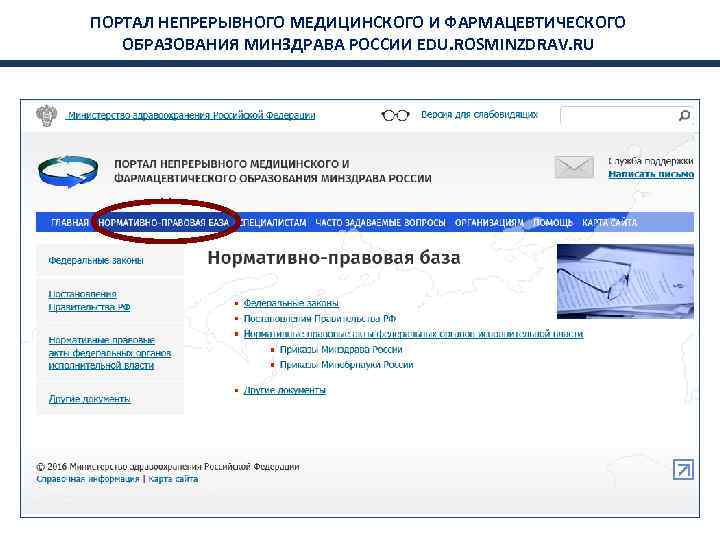Open the ГЛАВНАЯ menu item
Screen dimensions: 720x540
[70, 222]
